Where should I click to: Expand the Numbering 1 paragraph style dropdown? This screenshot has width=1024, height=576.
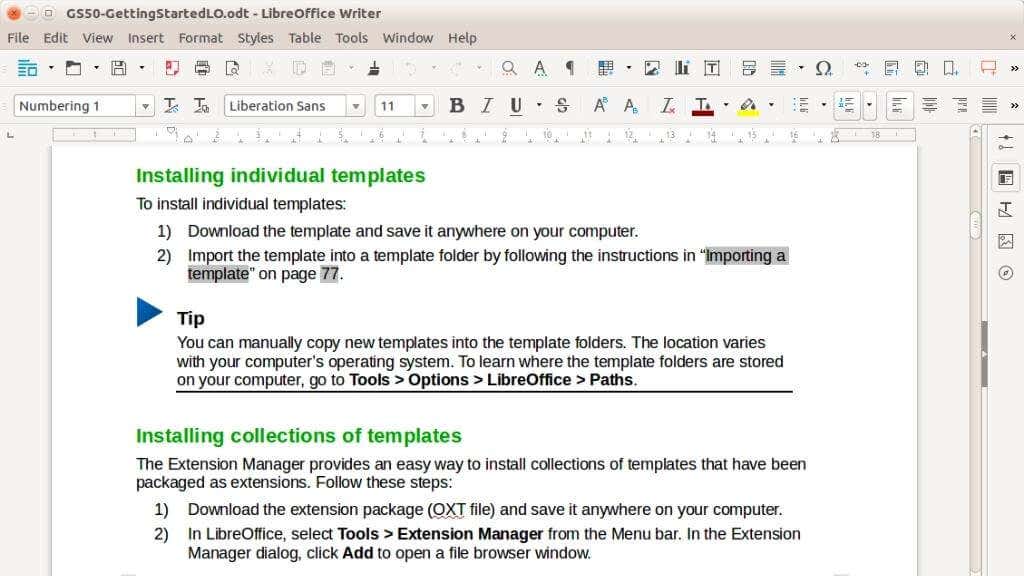pos(145,106)
